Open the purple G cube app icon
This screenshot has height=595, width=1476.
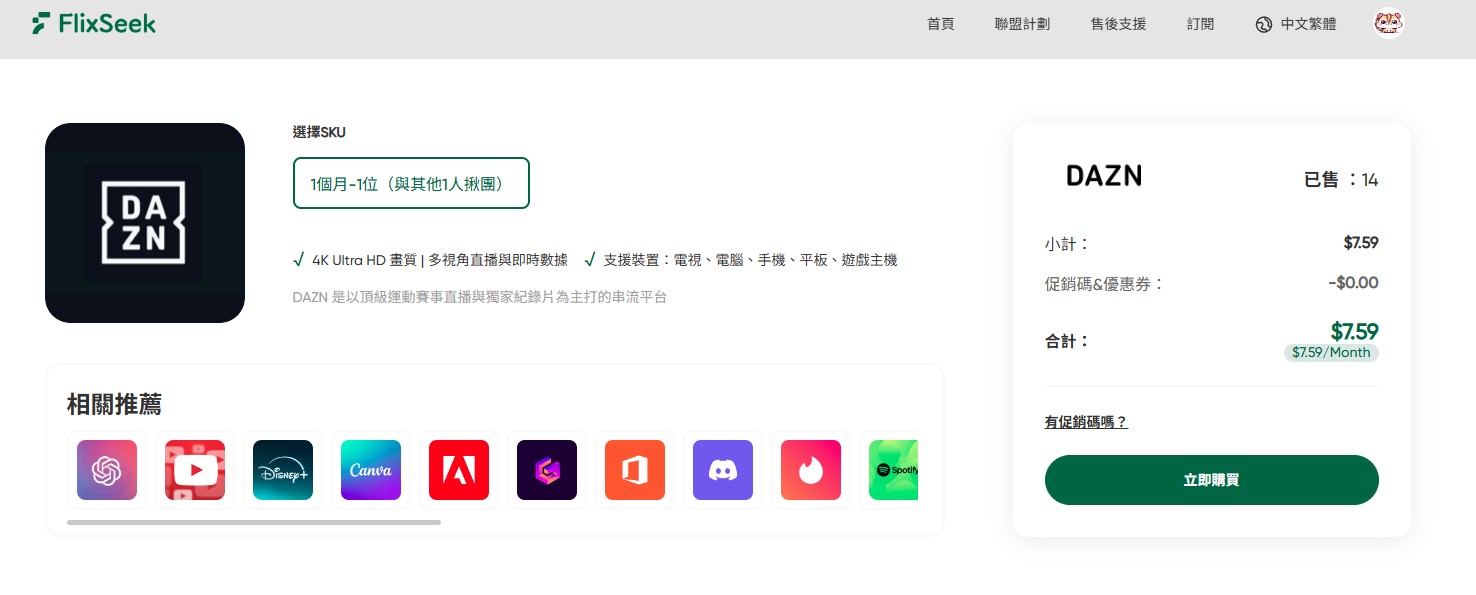[547, 470]
